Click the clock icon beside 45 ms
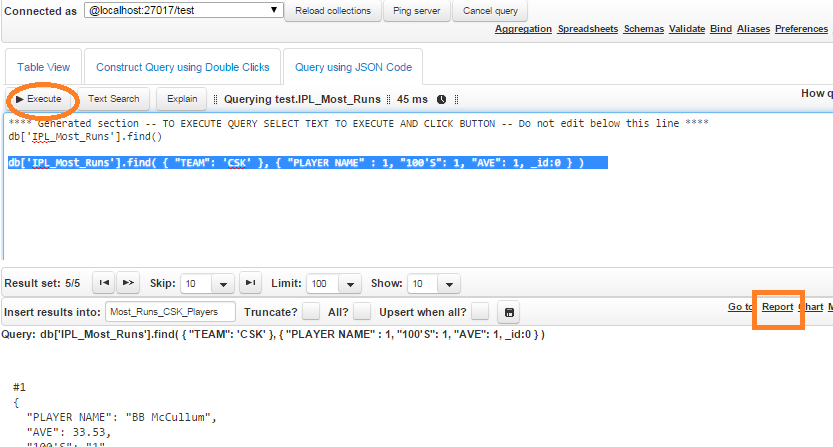Screen dimensions: 833x447 [441, 99]
